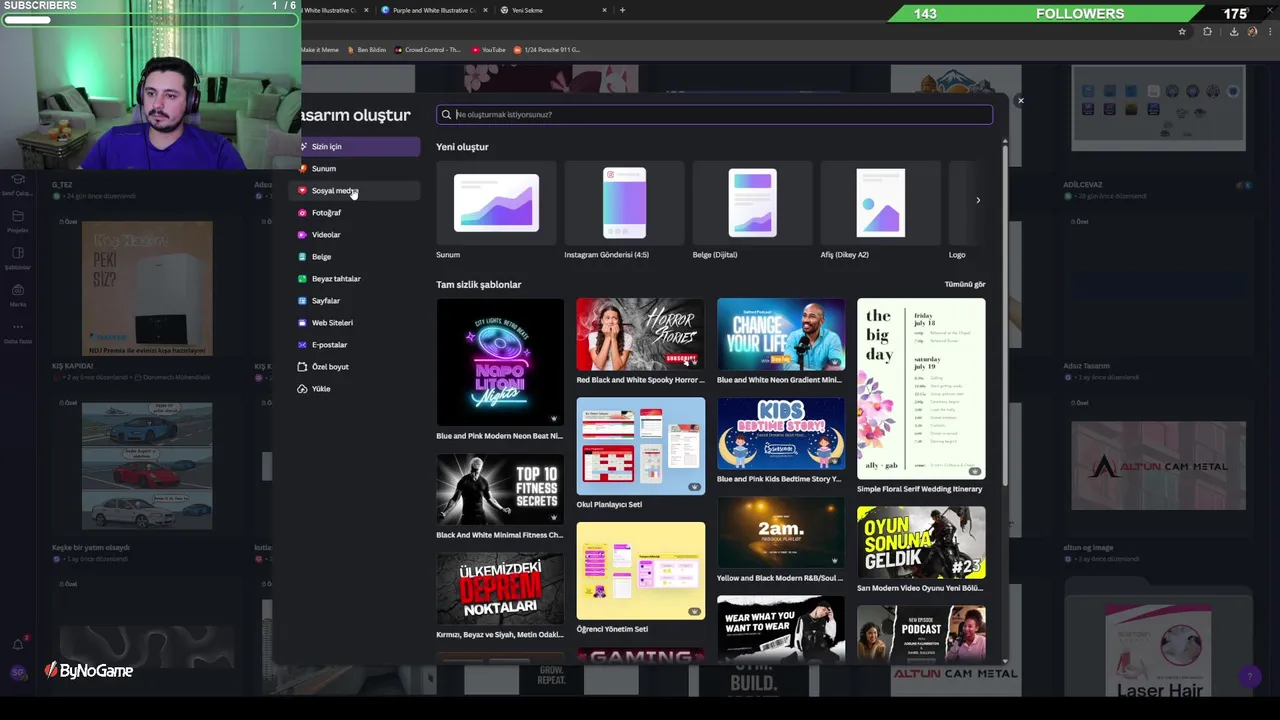Open the Napolitoni Nights neon template
The image size is (1280, 720).
click(x=500, y=362)
